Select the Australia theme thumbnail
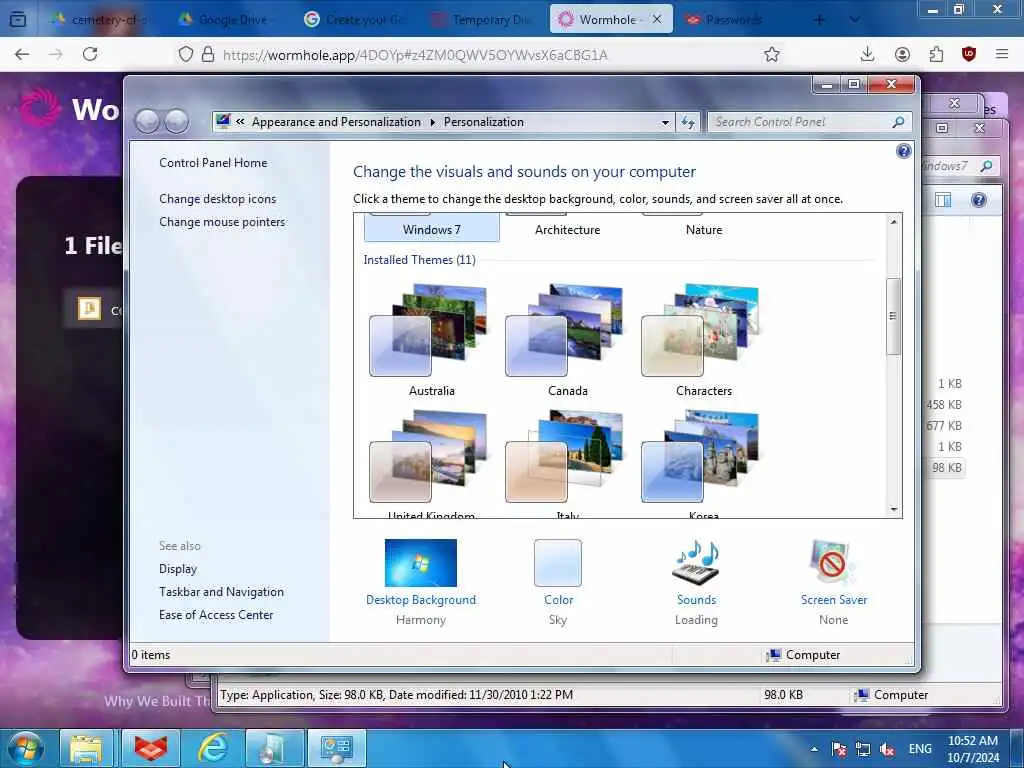Viewport: 1024px width, 768px height. 428,330
